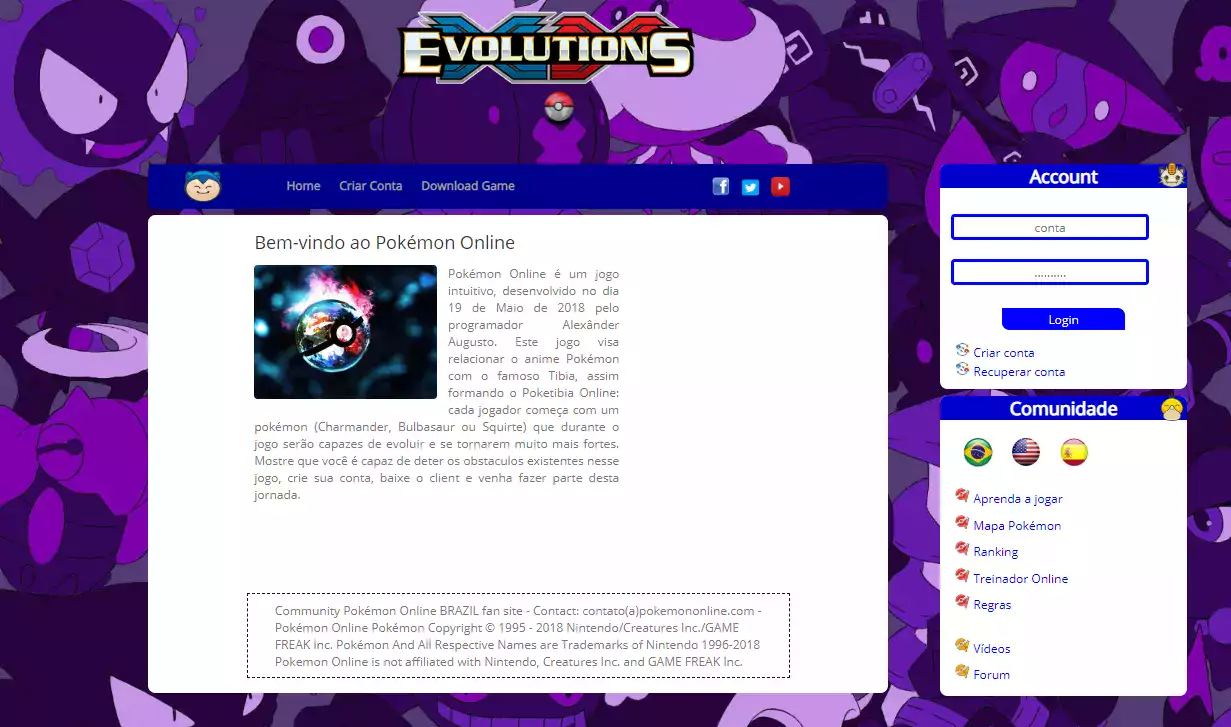Open the Recuperar conta link

(1019, 372)
